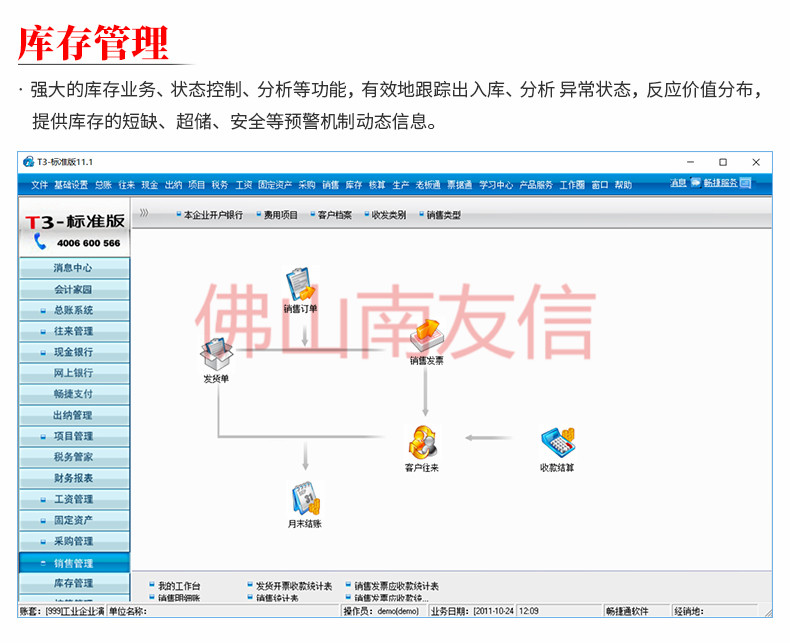Viewport: 790px width, 643px height.
Task: Expand 固定资产 in the sidebar
Action: (x=43, y=521)
